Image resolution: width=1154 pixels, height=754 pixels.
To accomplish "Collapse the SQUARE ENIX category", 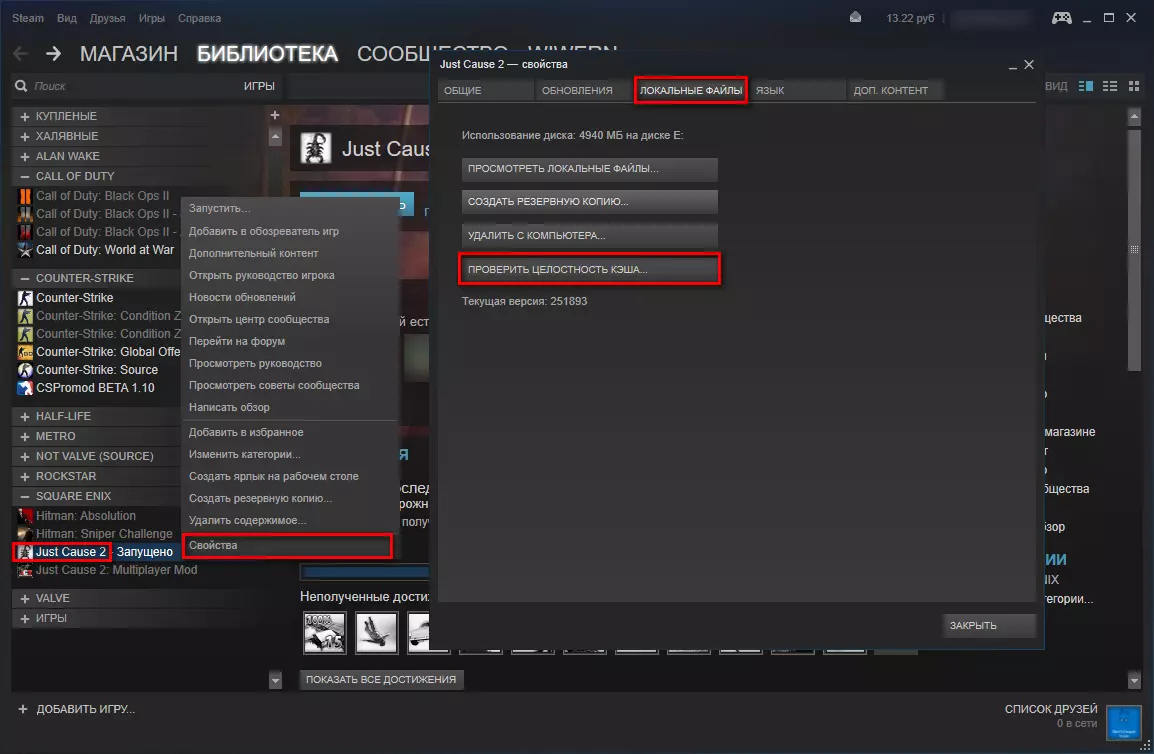I will (25, 497).
